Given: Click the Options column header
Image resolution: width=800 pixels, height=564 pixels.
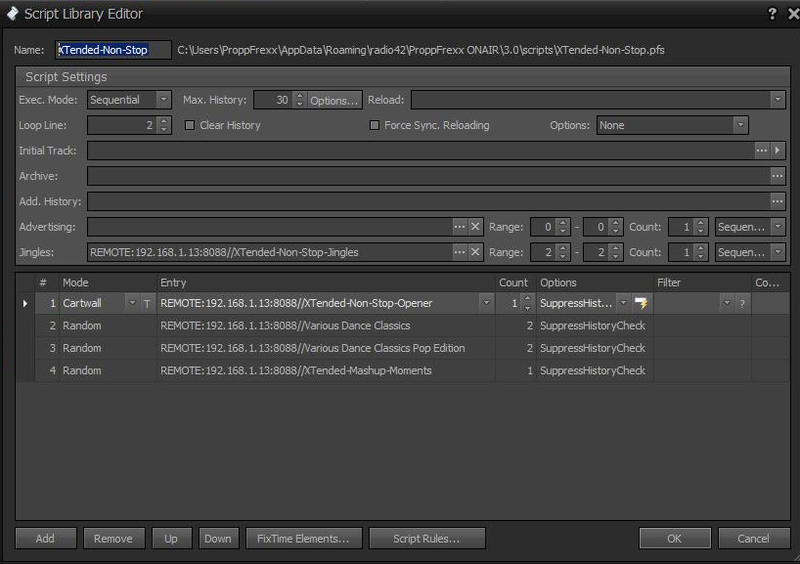Looking at the screenshot, I should (x=594, y=283).
